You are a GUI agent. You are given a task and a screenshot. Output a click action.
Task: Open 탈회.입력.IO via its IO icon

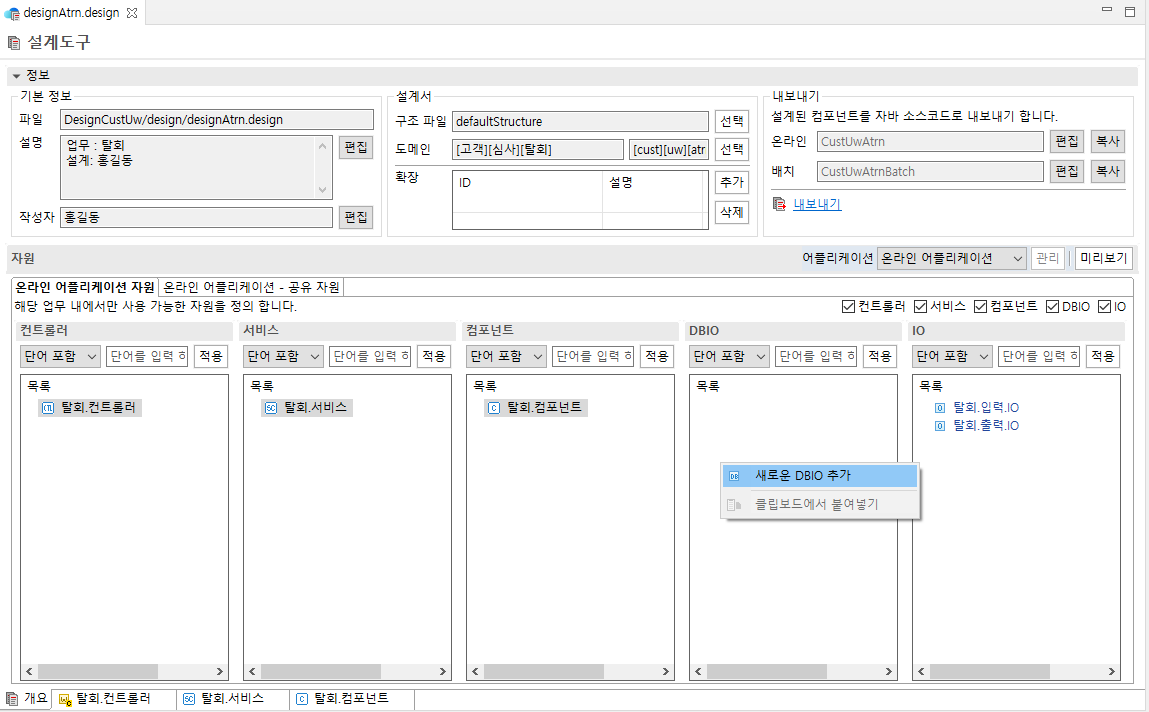[938, 407]
